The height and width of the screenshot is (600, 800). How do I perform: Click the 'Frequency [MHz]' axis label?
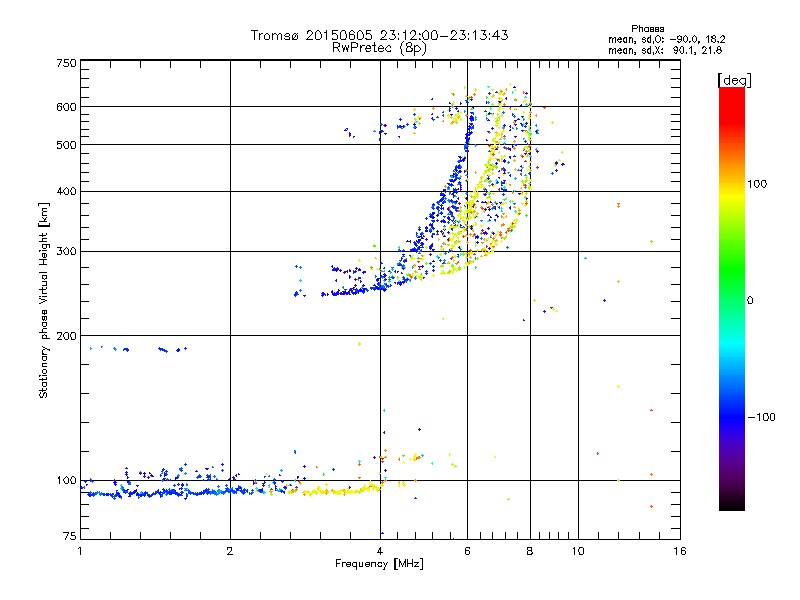379,564
